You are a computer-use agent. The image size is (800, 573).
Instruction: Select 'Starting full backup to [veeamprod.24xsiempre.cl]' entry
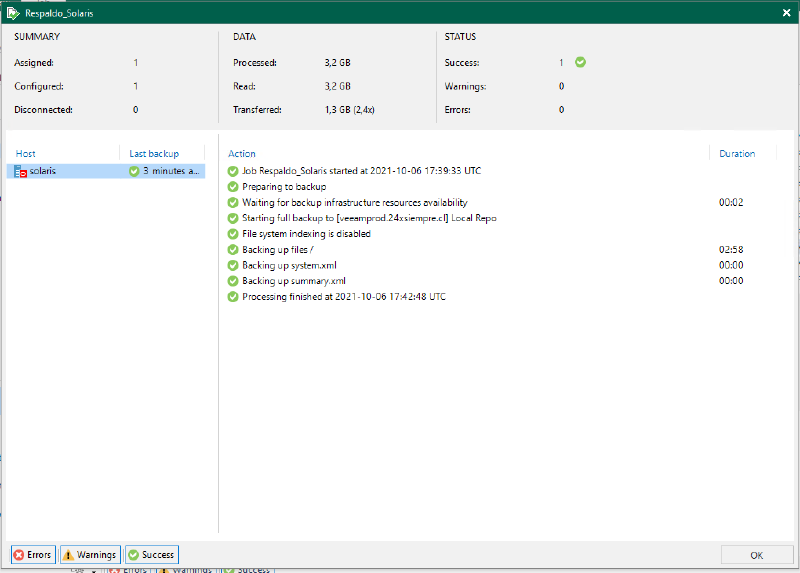click(369, 218)
